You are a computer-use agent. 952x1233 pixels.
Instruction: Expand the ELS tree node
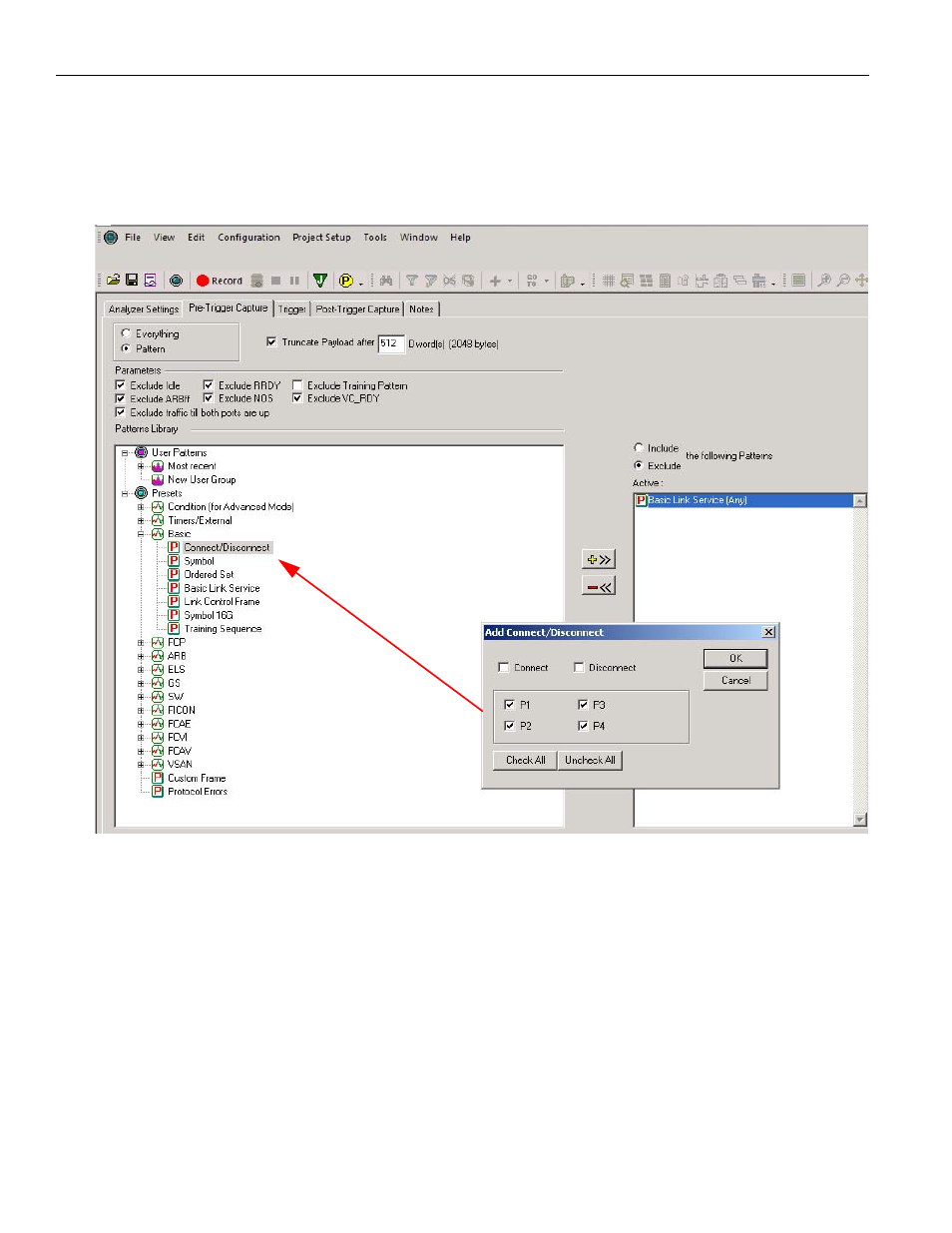coord(141,669)
